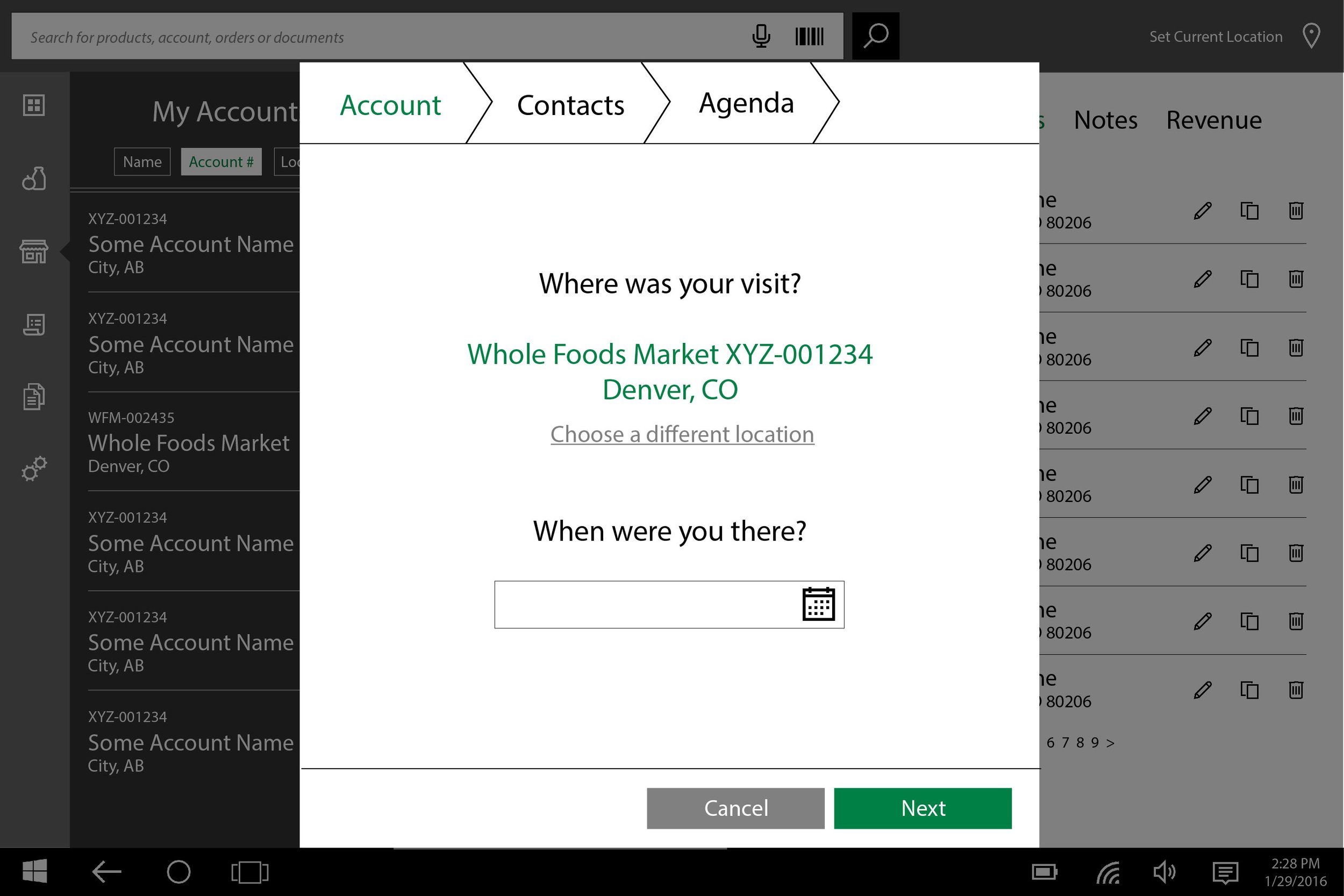
Task: Open Settings via the gears icon
Action: 34,469
